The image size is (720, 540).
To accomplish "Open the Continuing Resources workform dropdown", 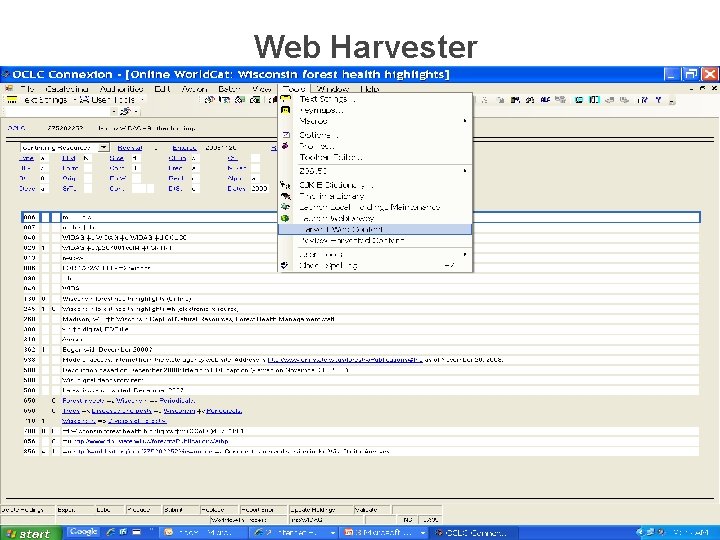I will (104, 147).
